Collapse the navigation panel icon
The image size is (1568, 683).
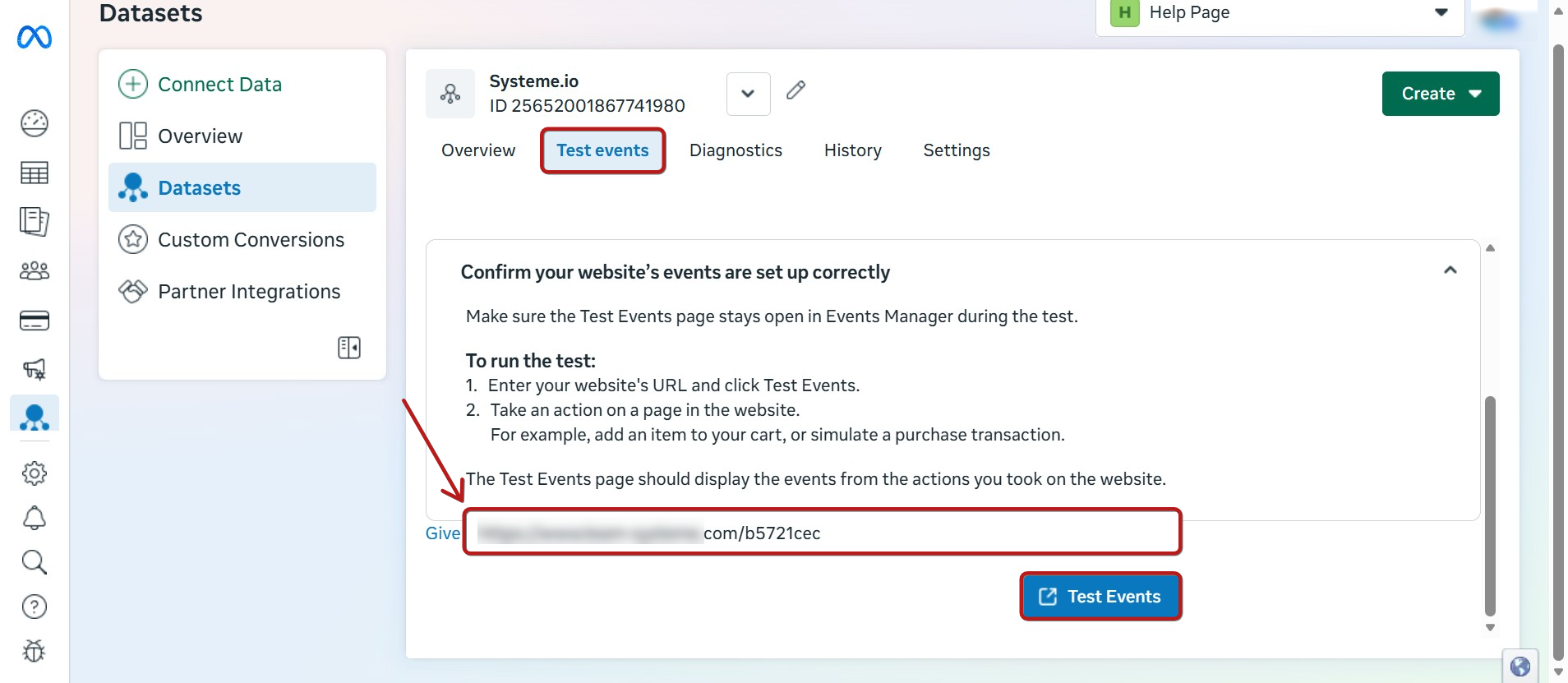click(x=349, y=348)
